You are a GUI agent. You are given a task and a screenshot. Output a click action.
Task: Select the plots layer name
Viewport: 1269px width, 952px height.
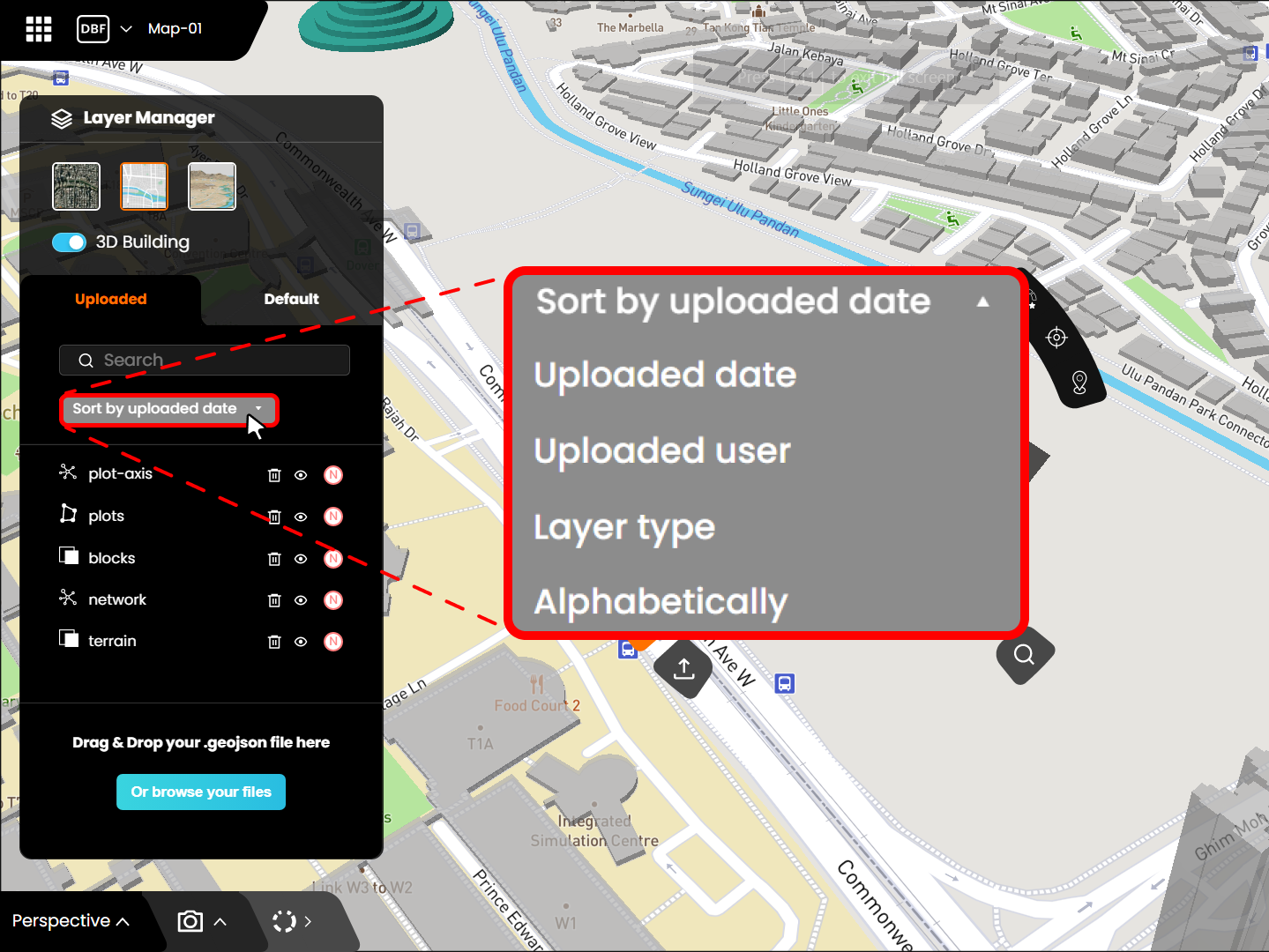coord(107,517)
